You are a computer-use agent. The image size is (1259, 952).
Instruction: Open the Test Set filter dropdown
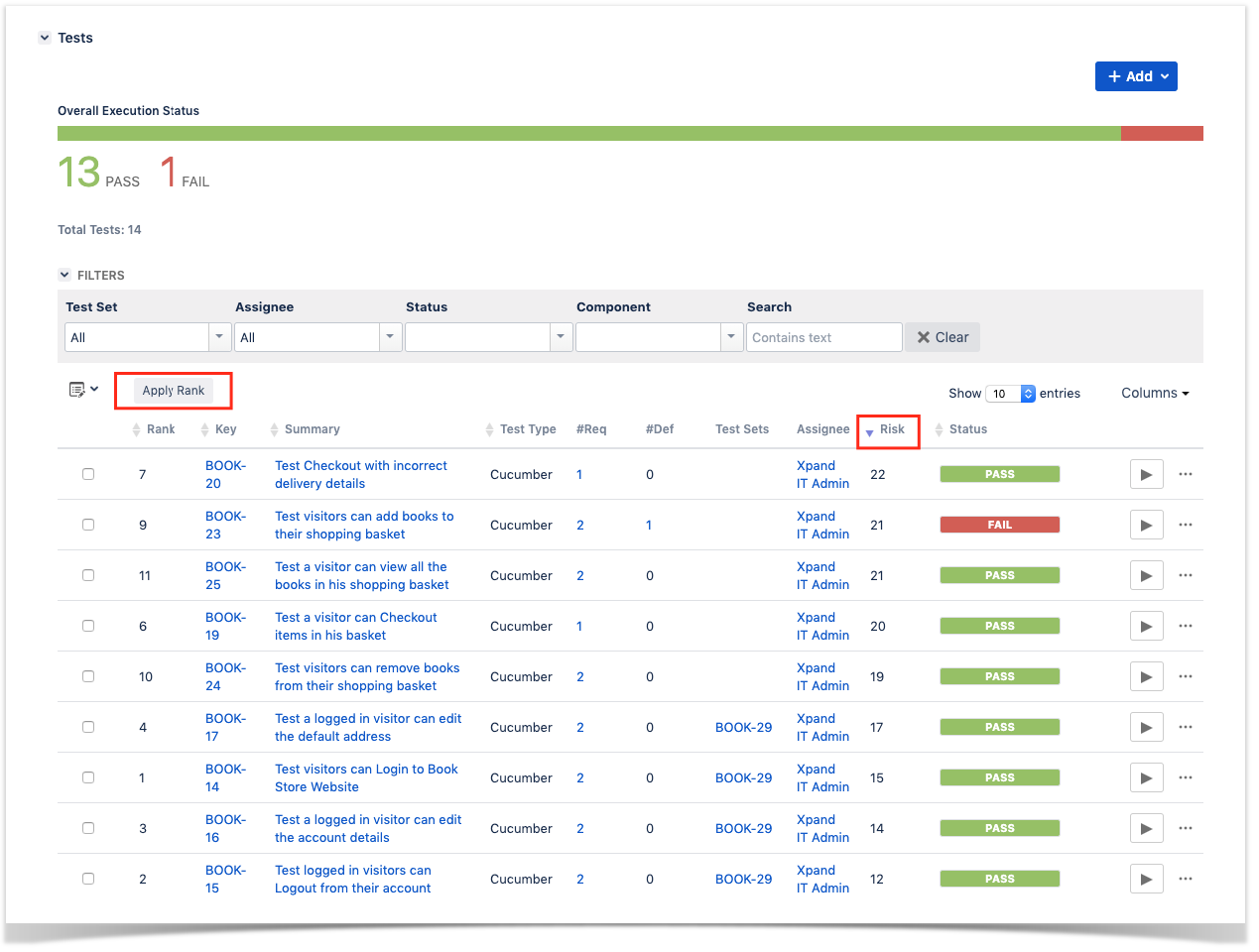(x=148, y=337)
